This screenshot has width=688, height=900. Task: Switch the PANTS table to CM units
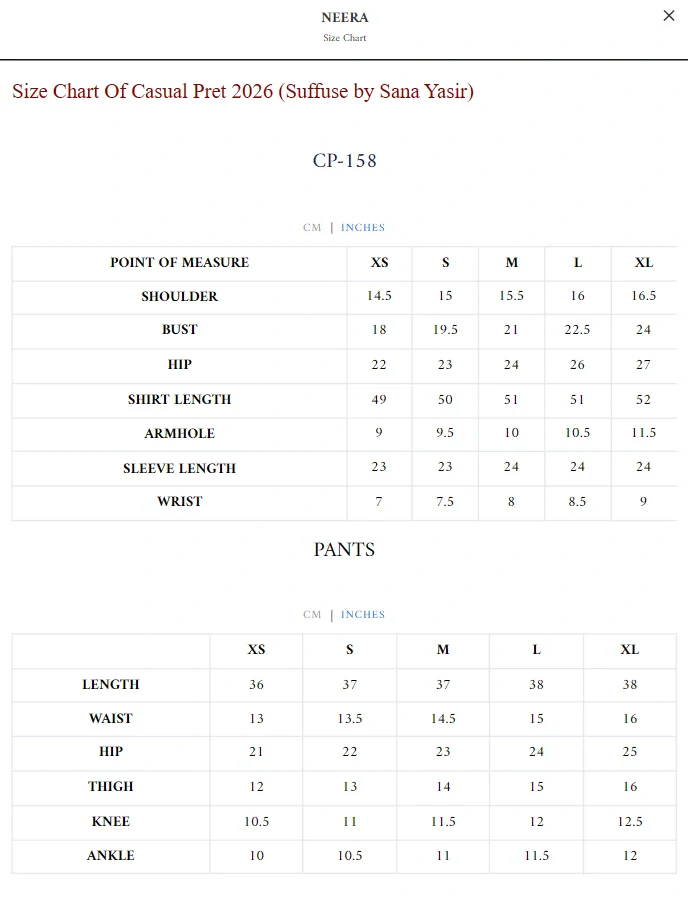coord(312,615)
